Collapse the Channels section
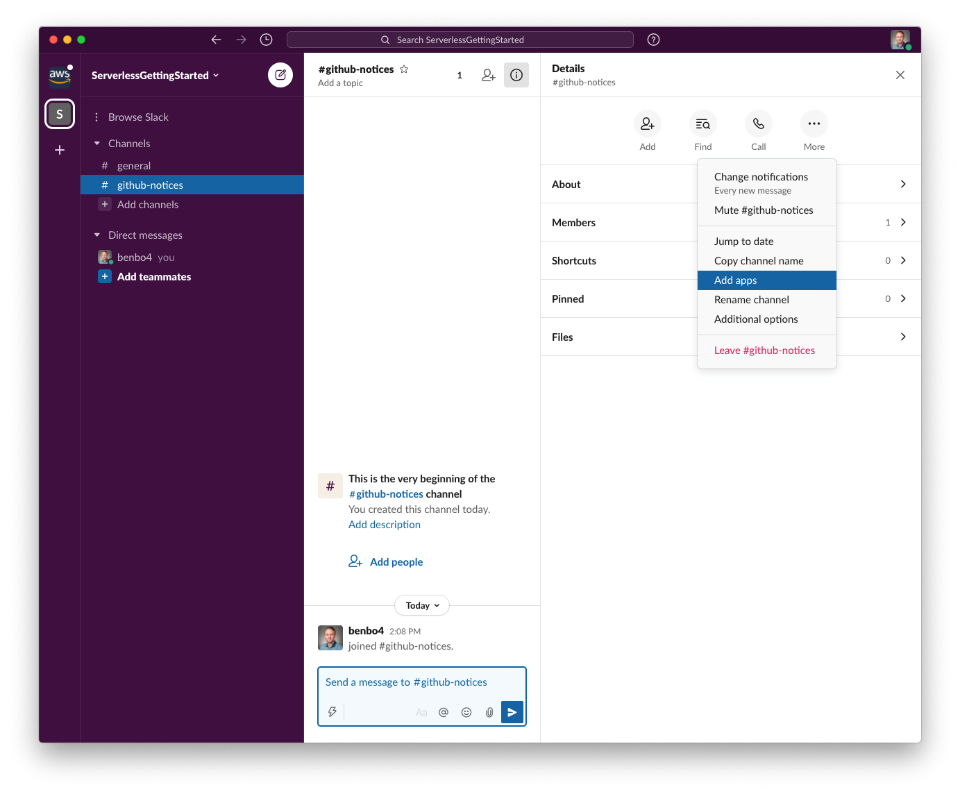The width and height of the screenshot is (960, 794). (x=97, y=143)
